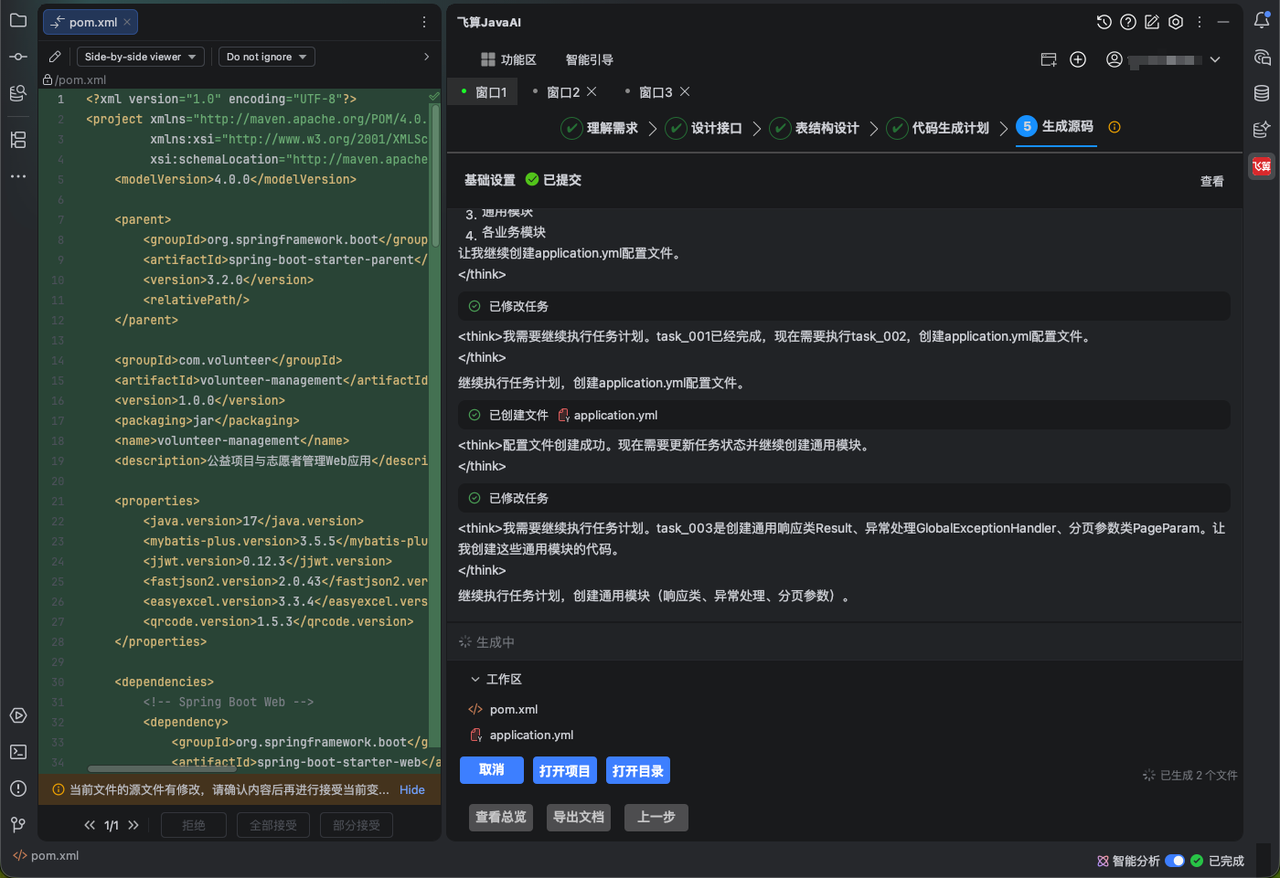
Task: Open the Terminal tool window
Action: [x=18, y=752]
